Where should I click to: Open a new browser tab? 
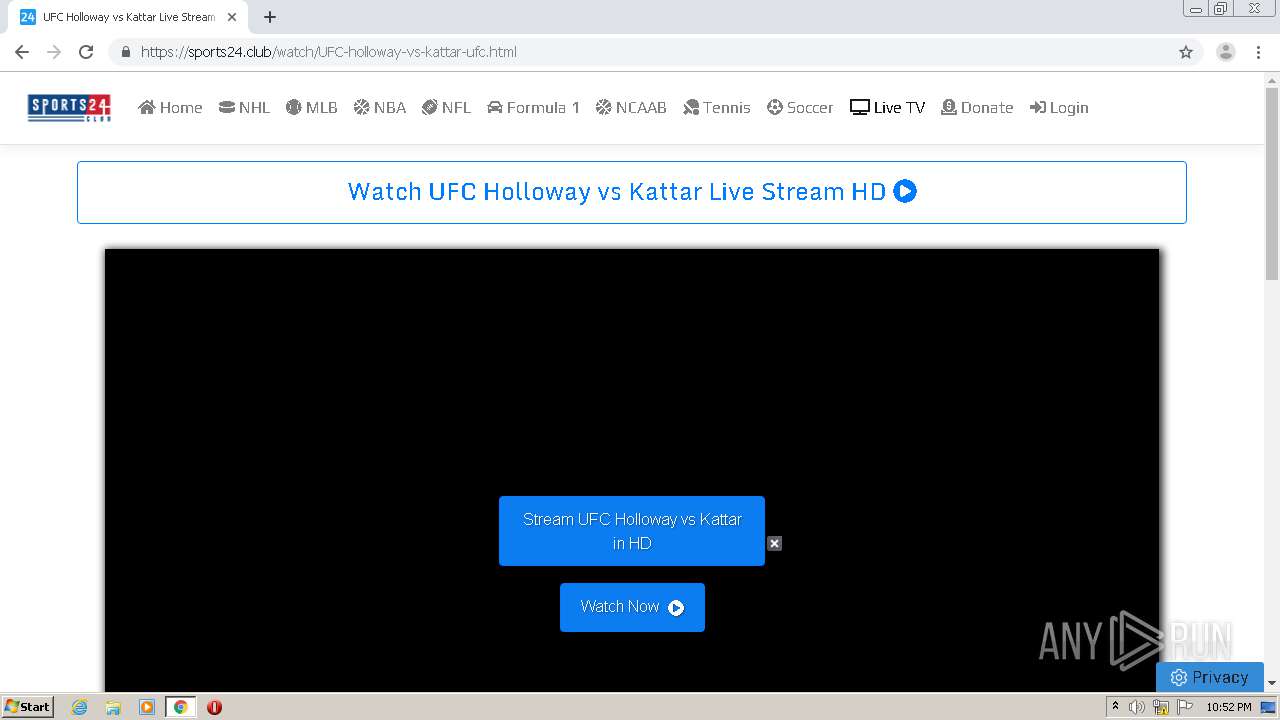coord(270,17)
